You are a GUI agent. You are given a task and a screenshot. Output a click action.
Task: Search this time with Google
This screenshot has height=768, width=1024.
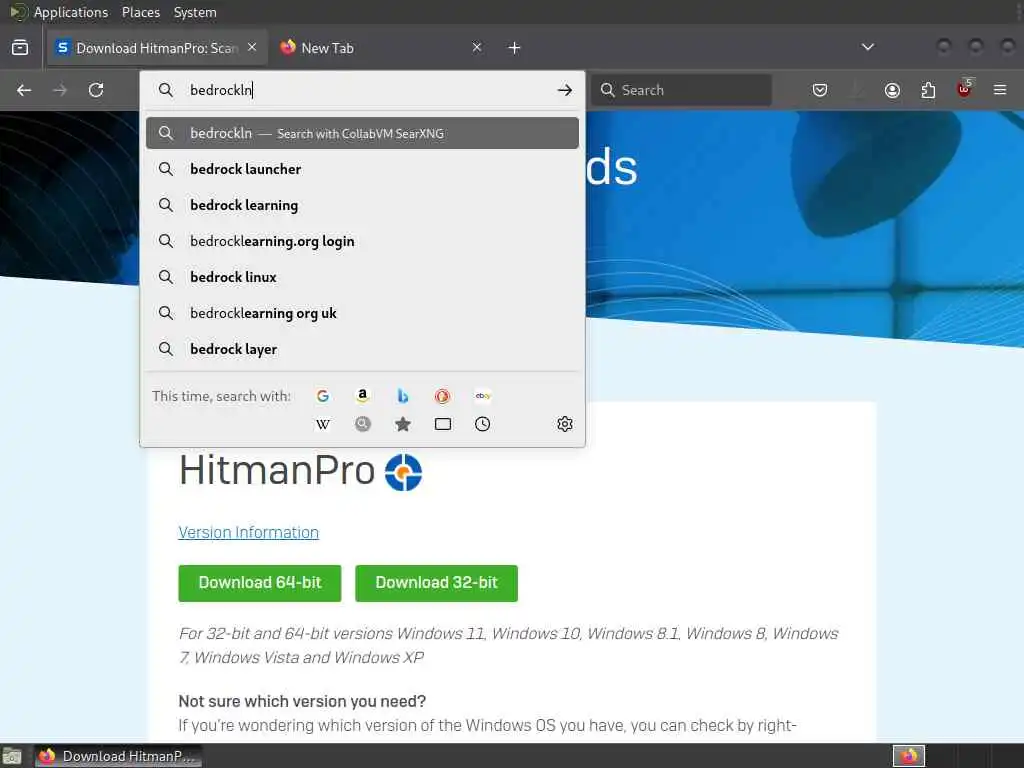point(323,396)
